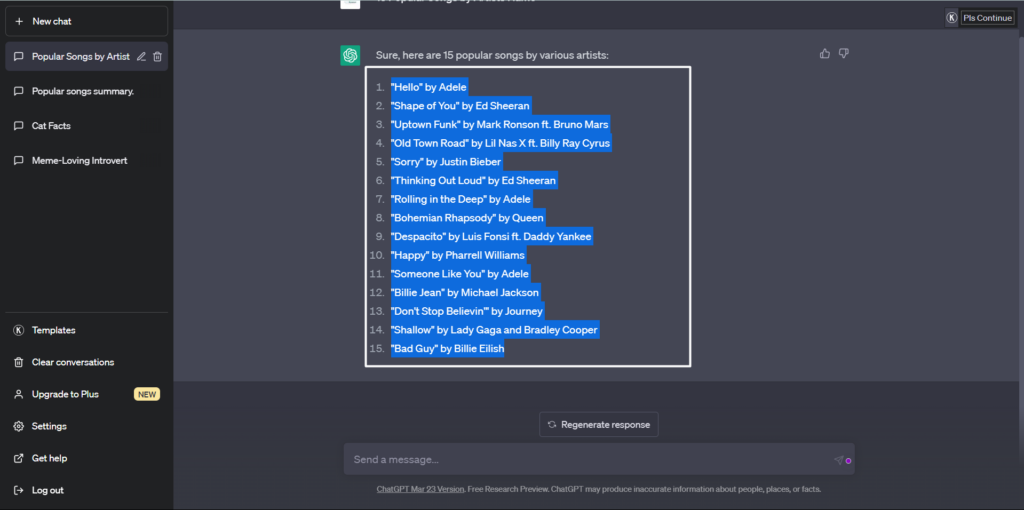Click the "Happy" by Pharrell Williams line
The height and width of the screenshot is (510, 1024).
coord(458,255)
